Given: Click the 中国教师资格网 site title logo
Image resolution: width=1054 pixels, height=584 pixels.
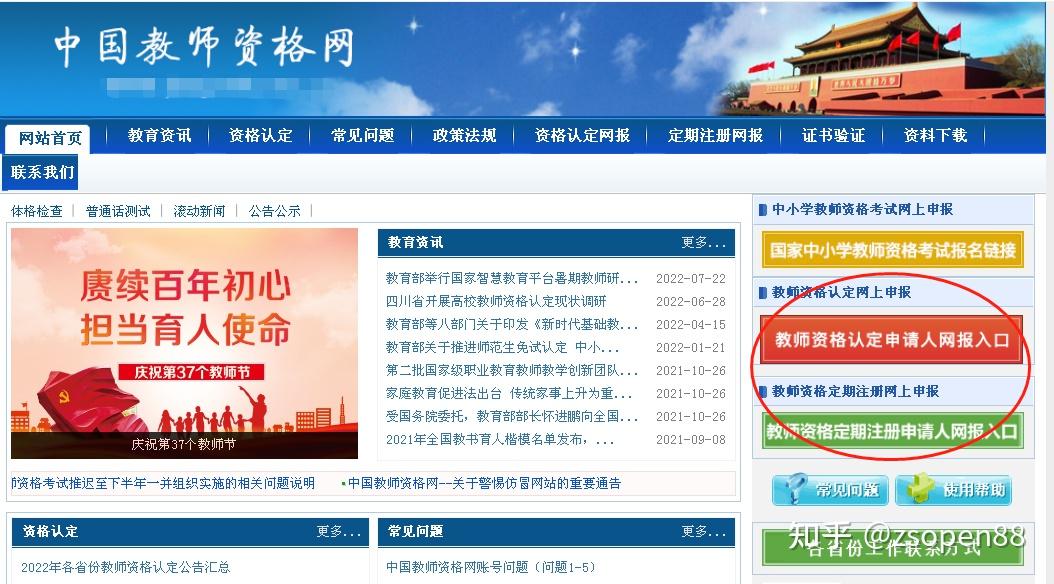Looking at the screenshot, I should (204, 47).
